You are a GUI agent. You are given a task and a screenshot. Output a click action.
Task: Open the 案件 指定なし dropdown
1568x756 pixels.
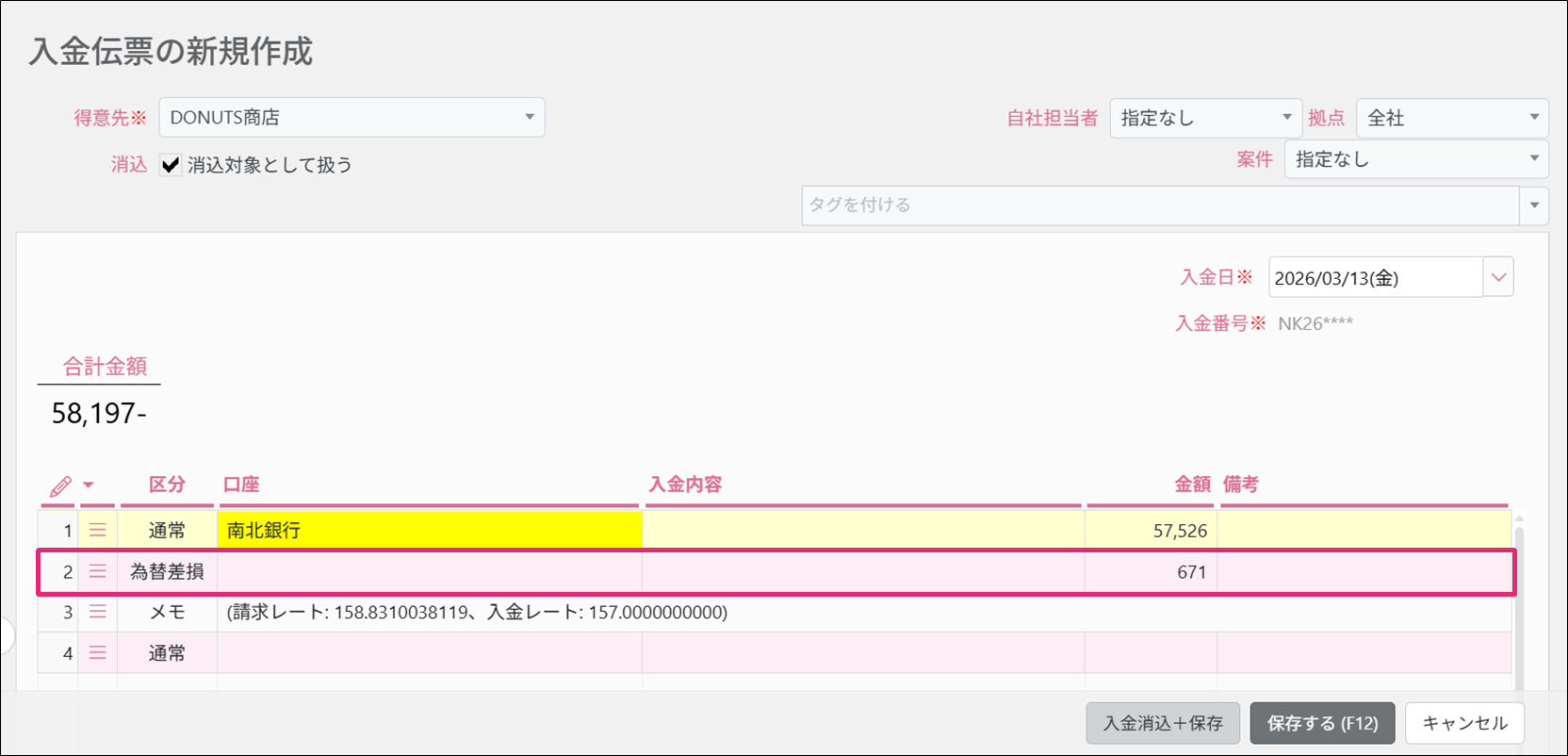(1416, 159)
